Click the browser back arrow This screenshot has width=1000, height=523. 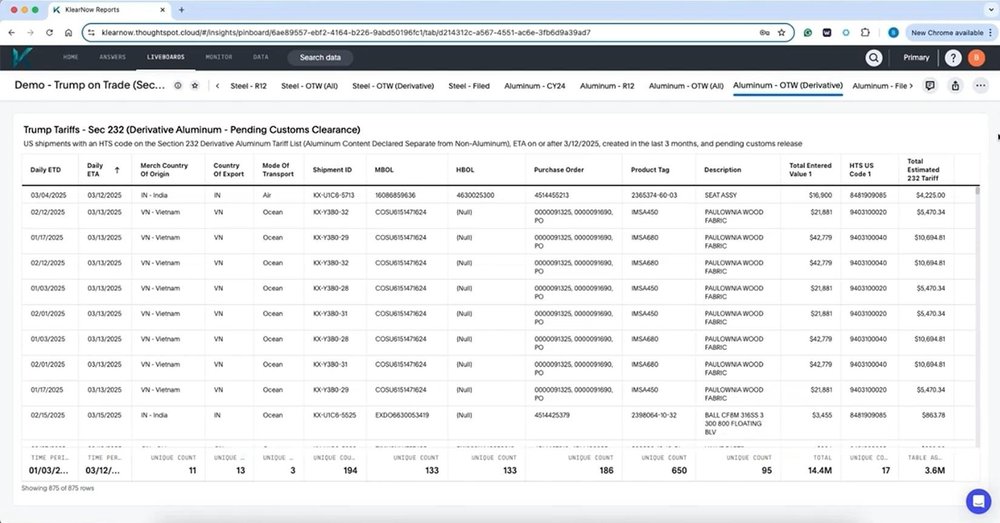[x=11, y=33]
